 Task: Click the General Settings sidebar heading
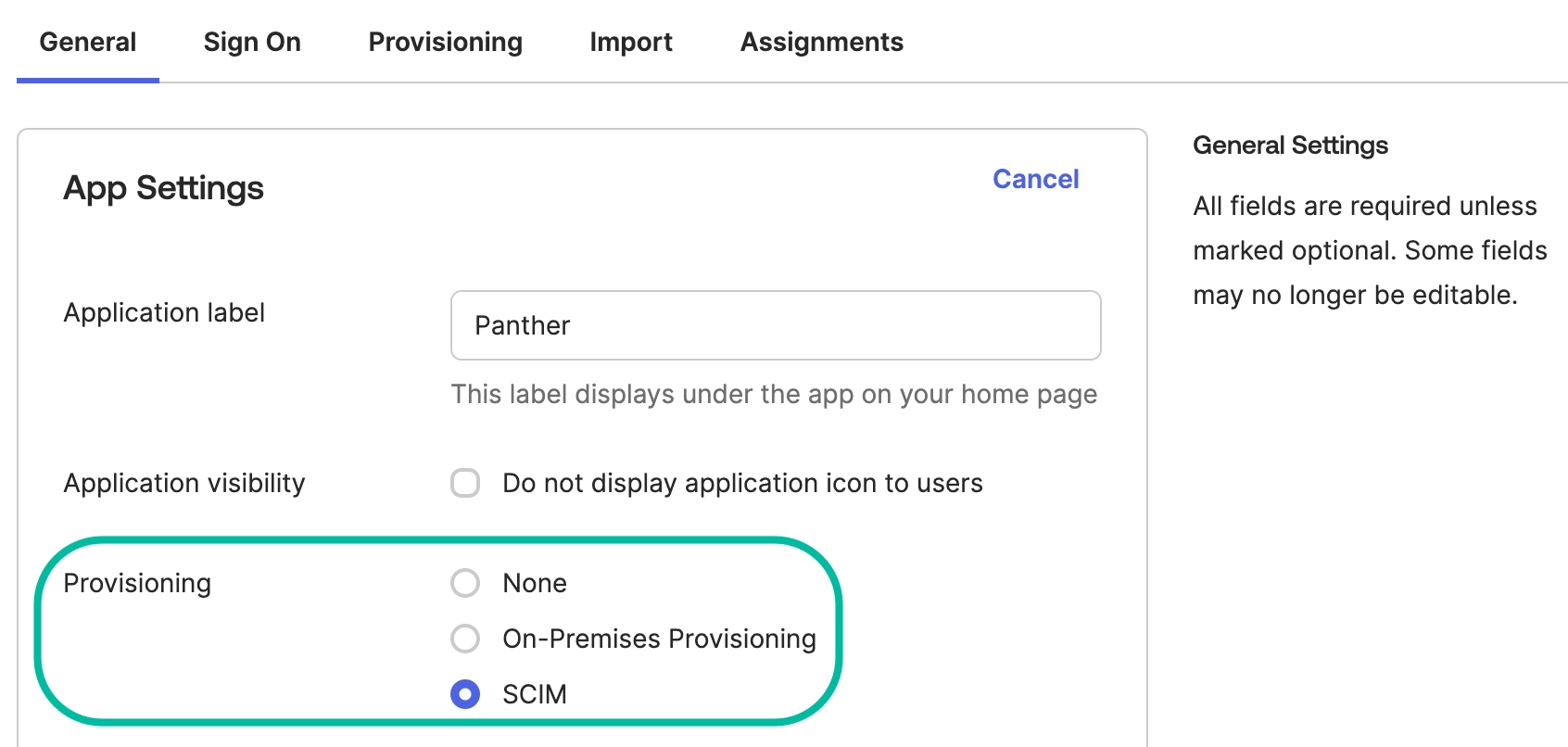click(1292, 145)
